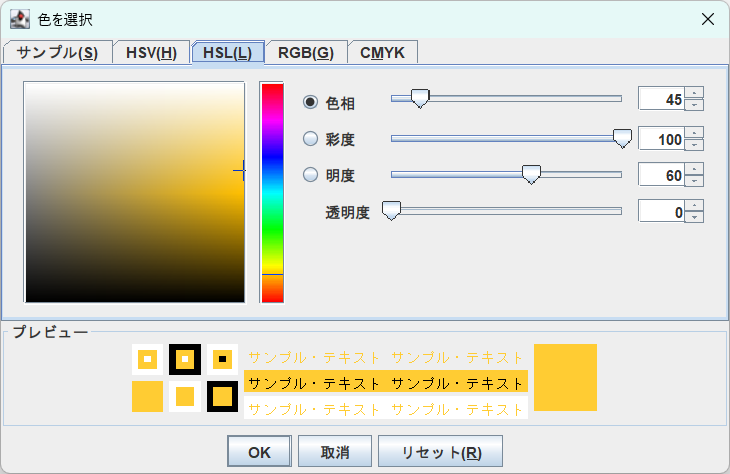
Task: Open the HSV(H) tab
Action: [x=151, y=52]
